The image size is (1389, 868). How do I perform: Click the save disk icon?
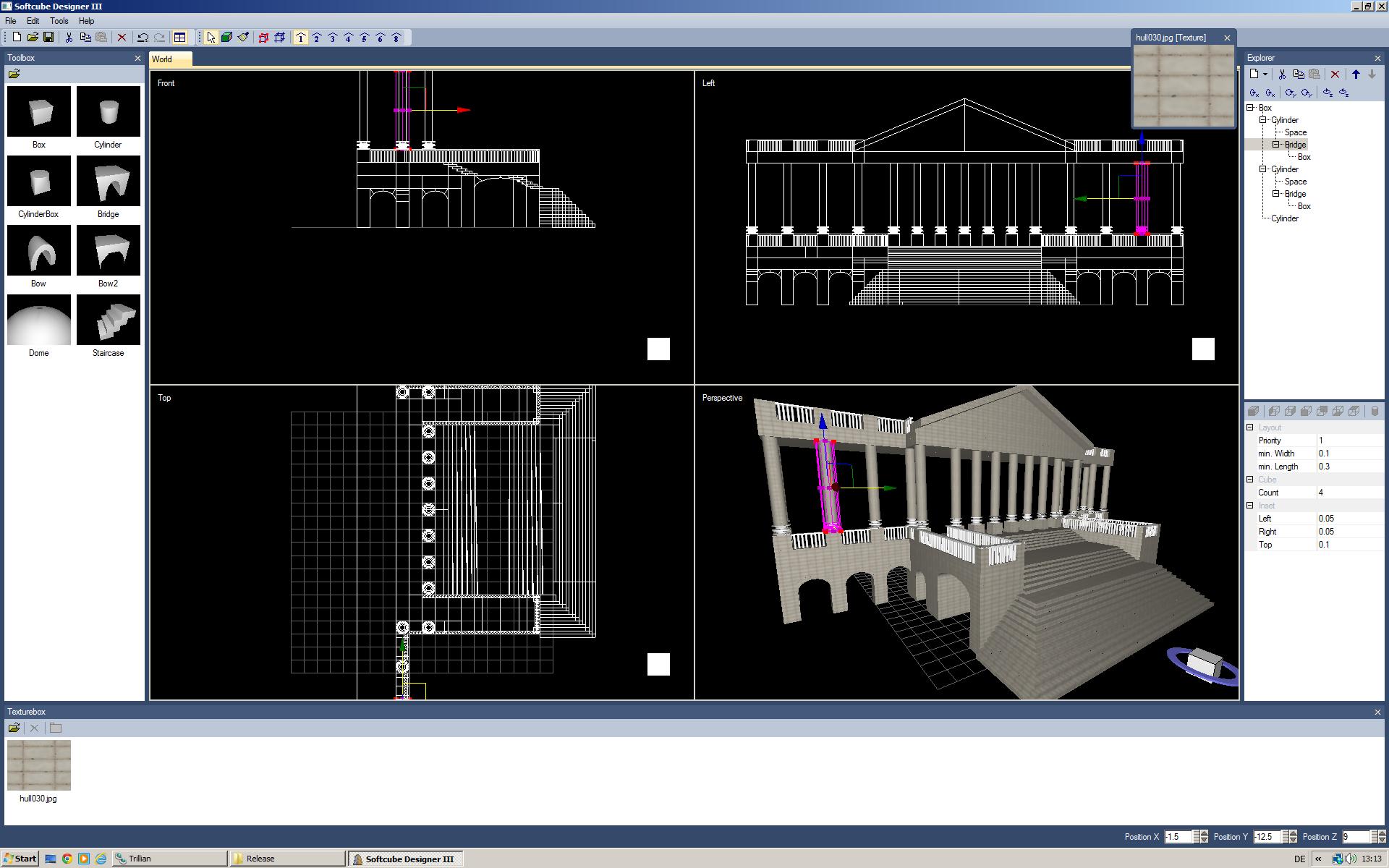coord(48,38)
